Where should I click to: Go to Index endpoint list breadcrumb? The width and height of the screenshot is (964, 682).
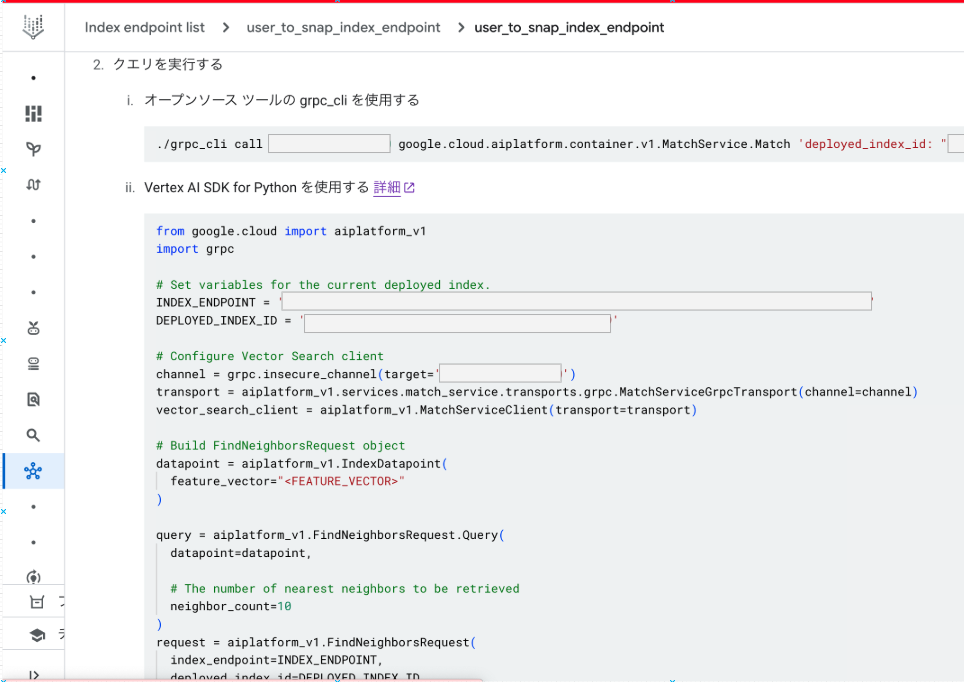click(x=144, y=28)
